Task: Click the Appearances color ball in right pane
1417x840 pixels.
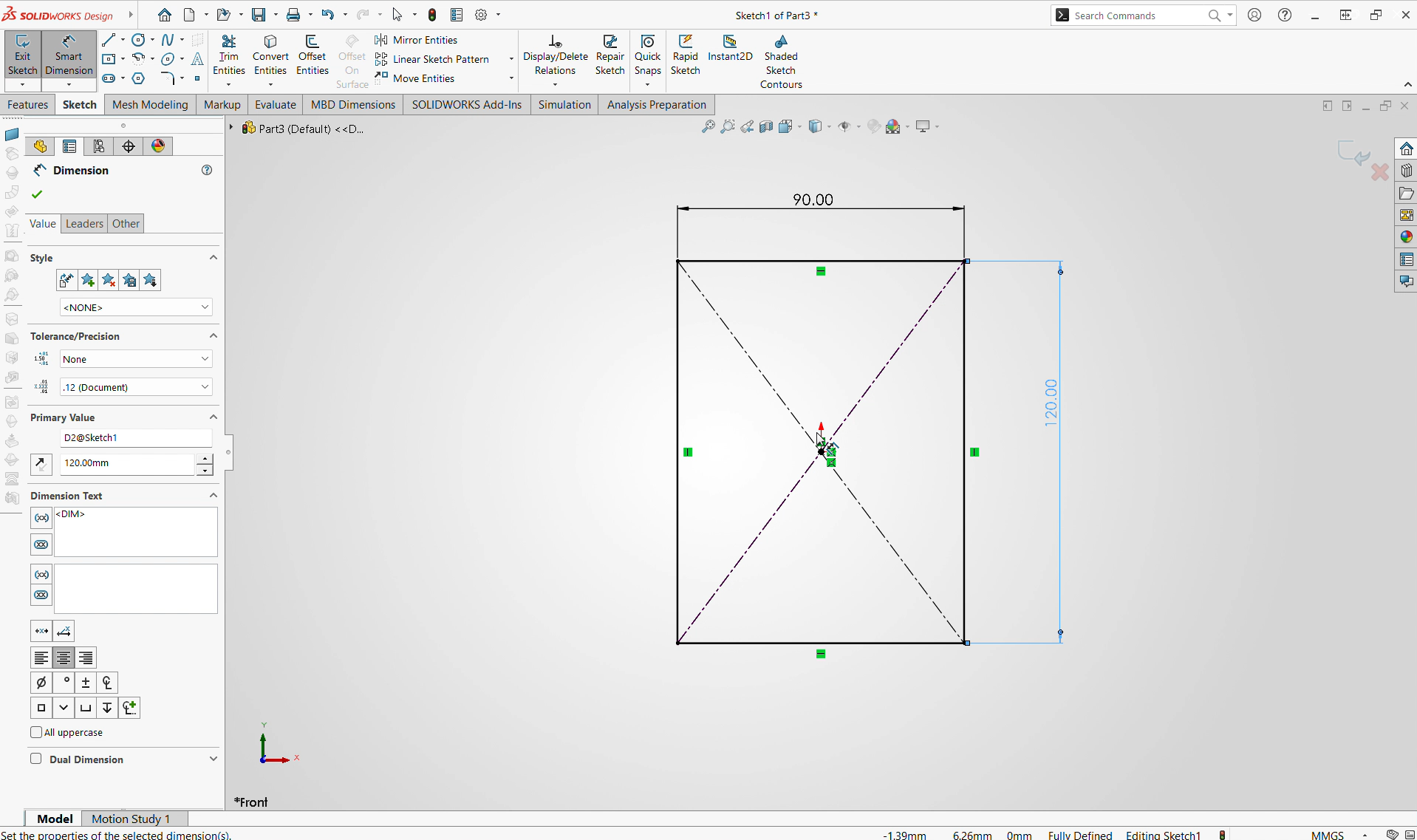Action: pyautogui.click(x=1406, y=237)
